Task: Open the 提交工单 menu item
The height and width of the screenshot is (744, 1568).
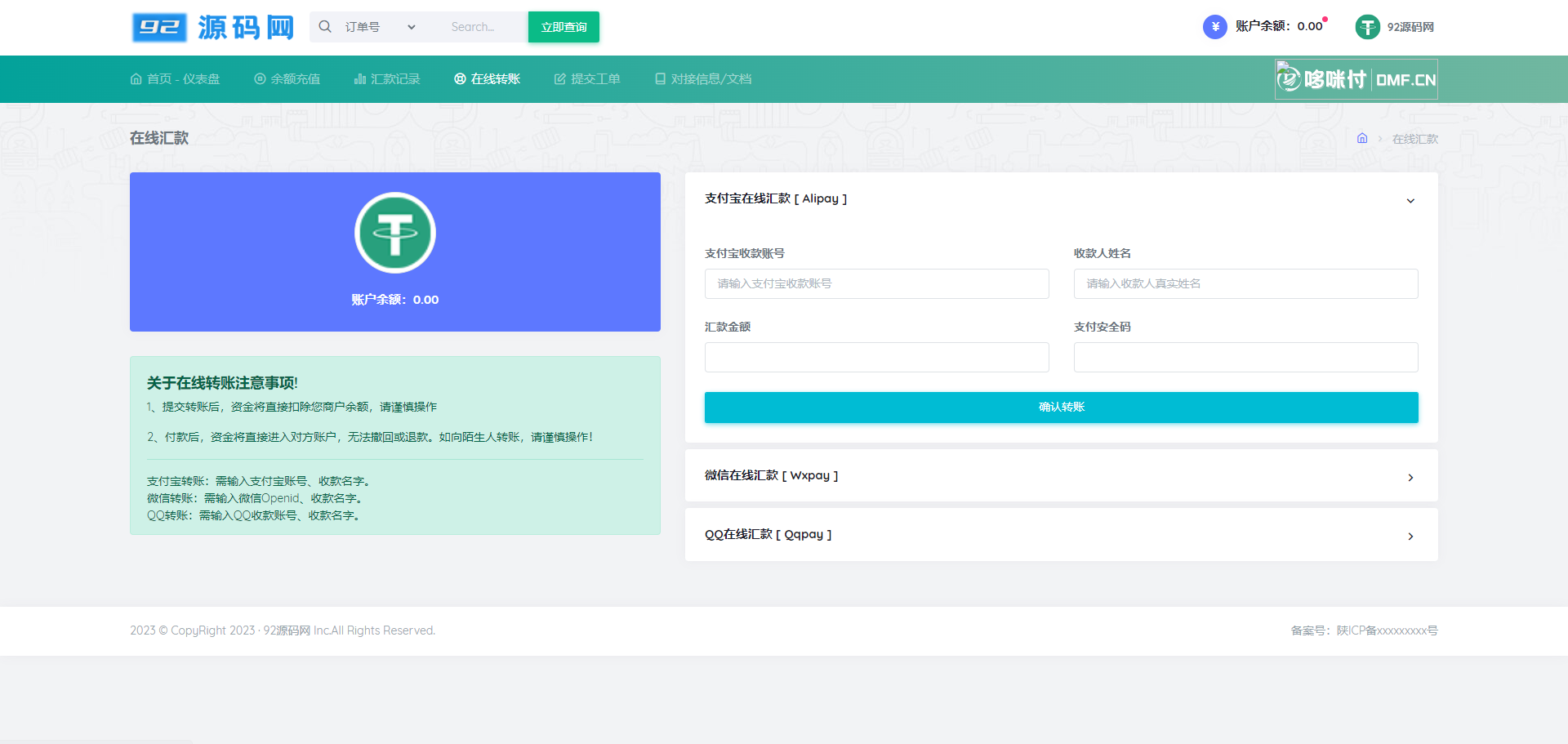Action: tap(587, 79)
